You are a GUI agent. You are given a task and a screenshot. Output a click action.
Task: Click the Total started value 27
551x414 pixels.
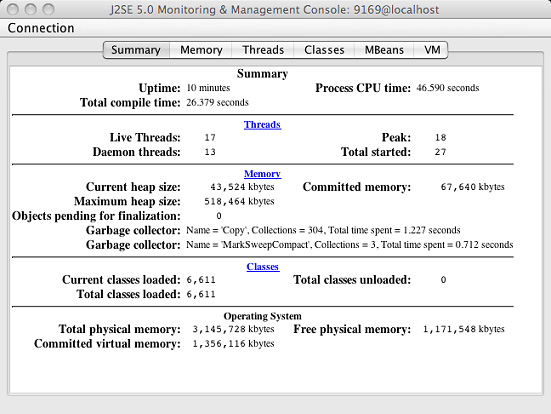click(441, 152)
